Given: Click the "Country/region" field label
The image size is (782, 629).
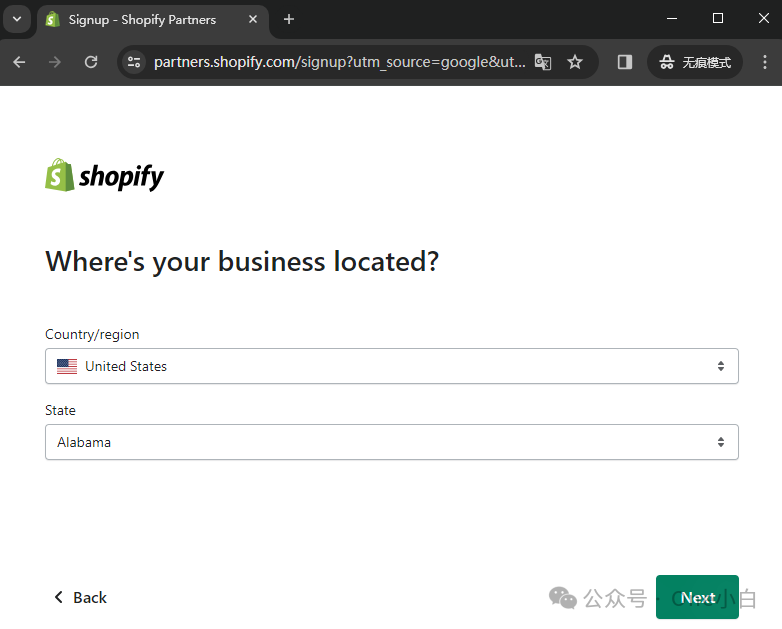Looking at the screenshot, I should [92, 334].
